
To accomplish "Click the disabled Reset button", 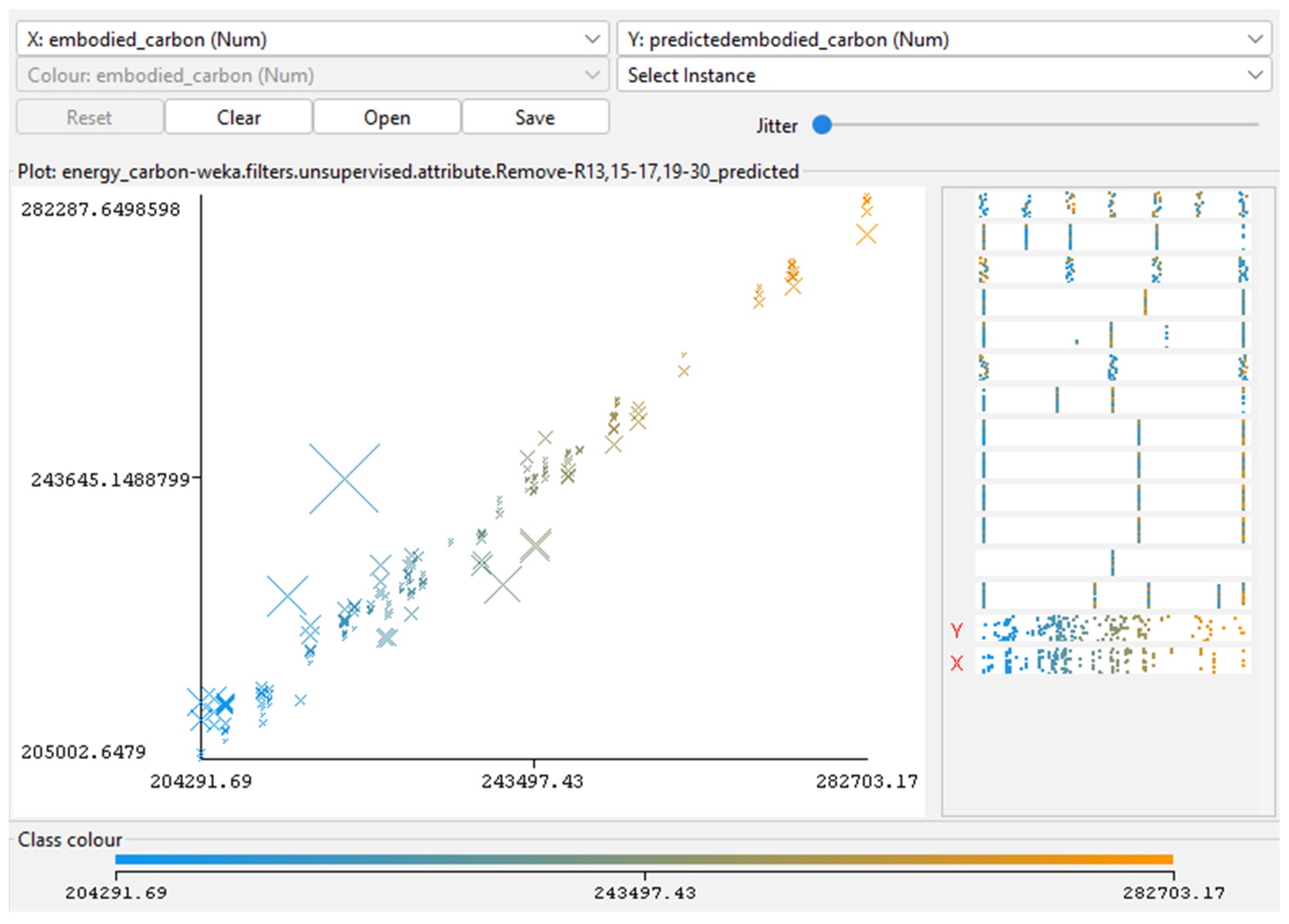I will point(89,118).
